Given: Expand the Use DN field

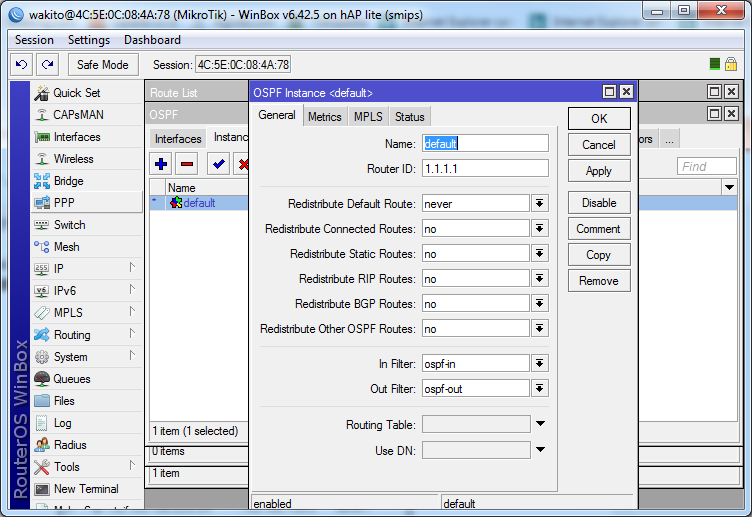Looking at the screenshot, I should [540, 450].
